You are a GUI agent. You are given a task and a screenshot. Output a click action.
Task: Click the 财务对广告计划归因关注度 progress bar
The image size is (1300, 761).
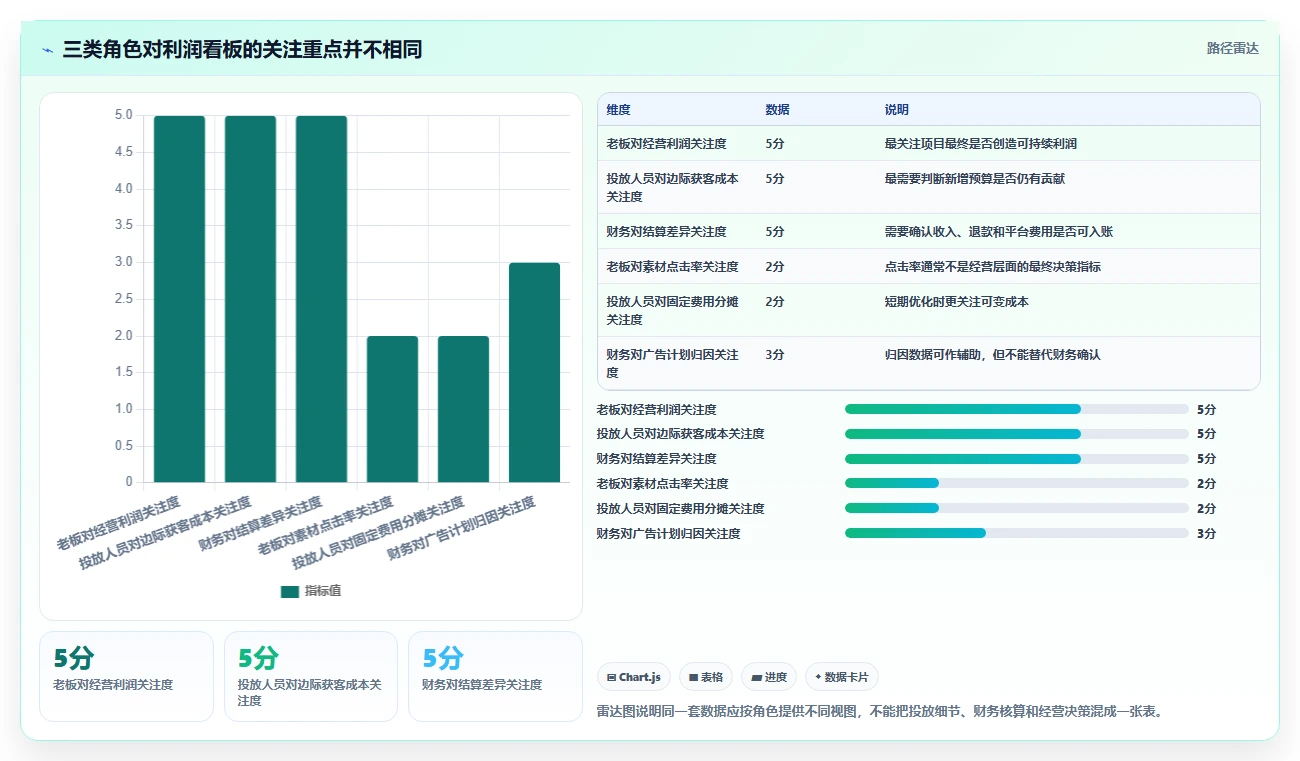point(1017,533)
